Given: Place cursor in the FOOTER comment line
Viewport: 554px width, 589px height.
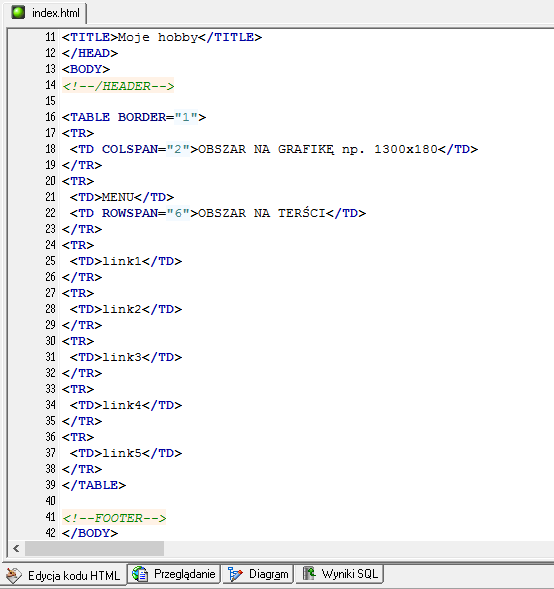Looking at the screenshot, I should click(x=114, y=518).
